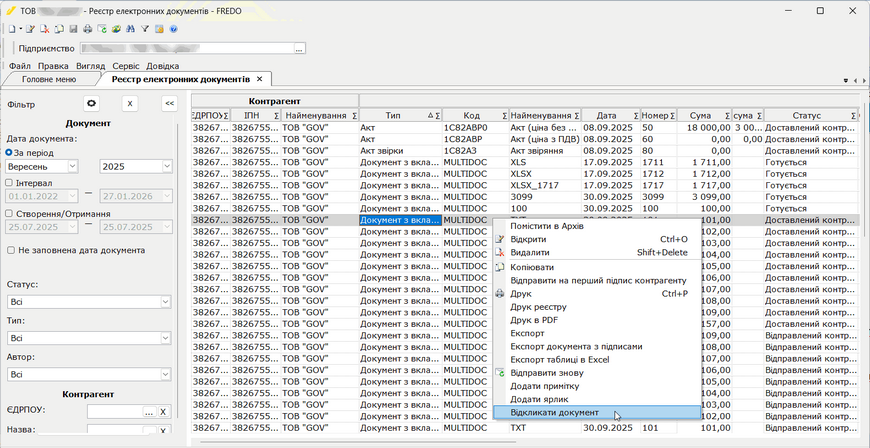The image size is (870, 448).
Task: Clear the filter with the X button
Action: (x=130, y=103)
